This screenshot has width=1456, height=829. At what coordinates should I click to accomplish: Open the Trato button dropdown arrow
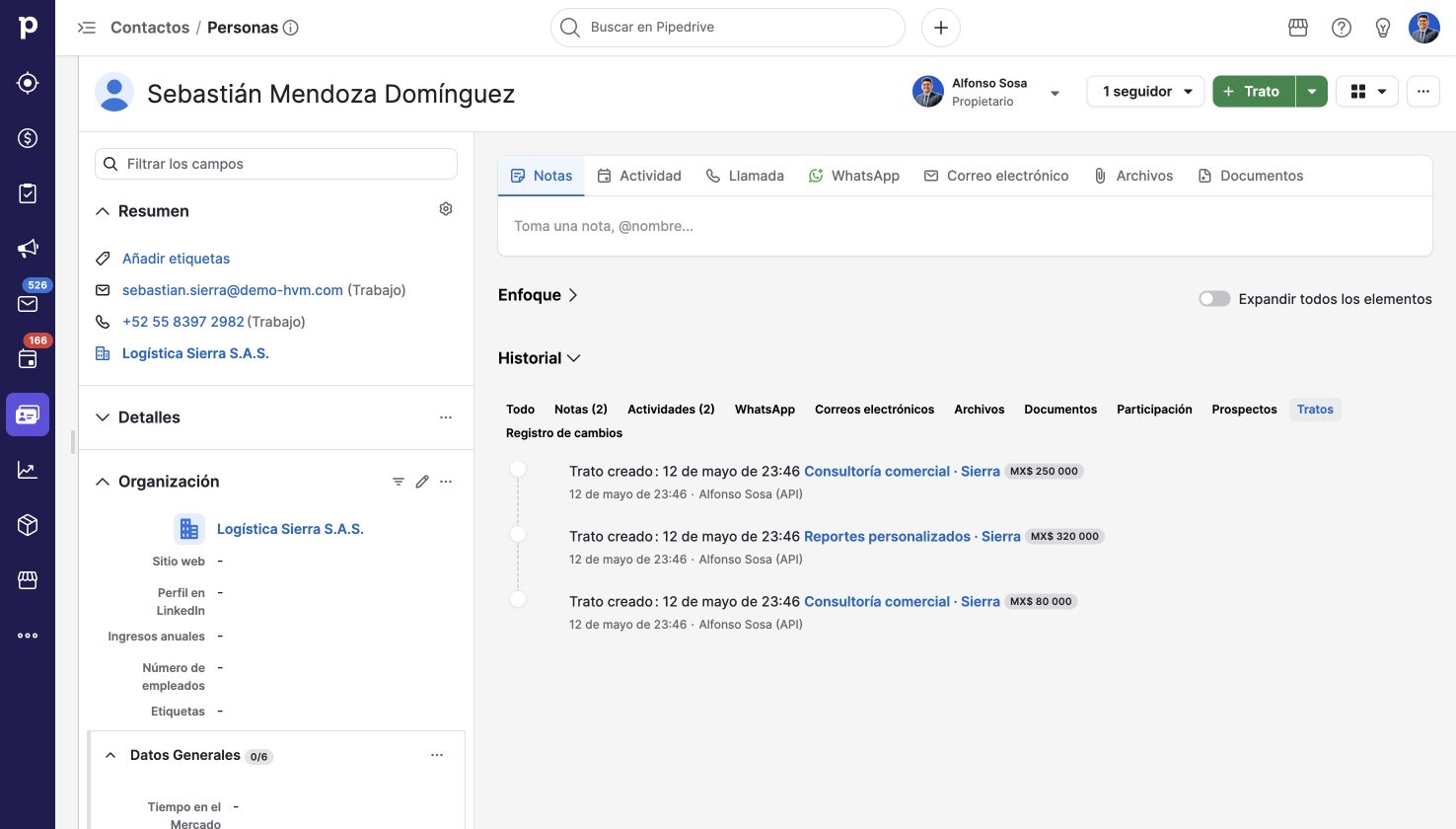(1312, 92)
